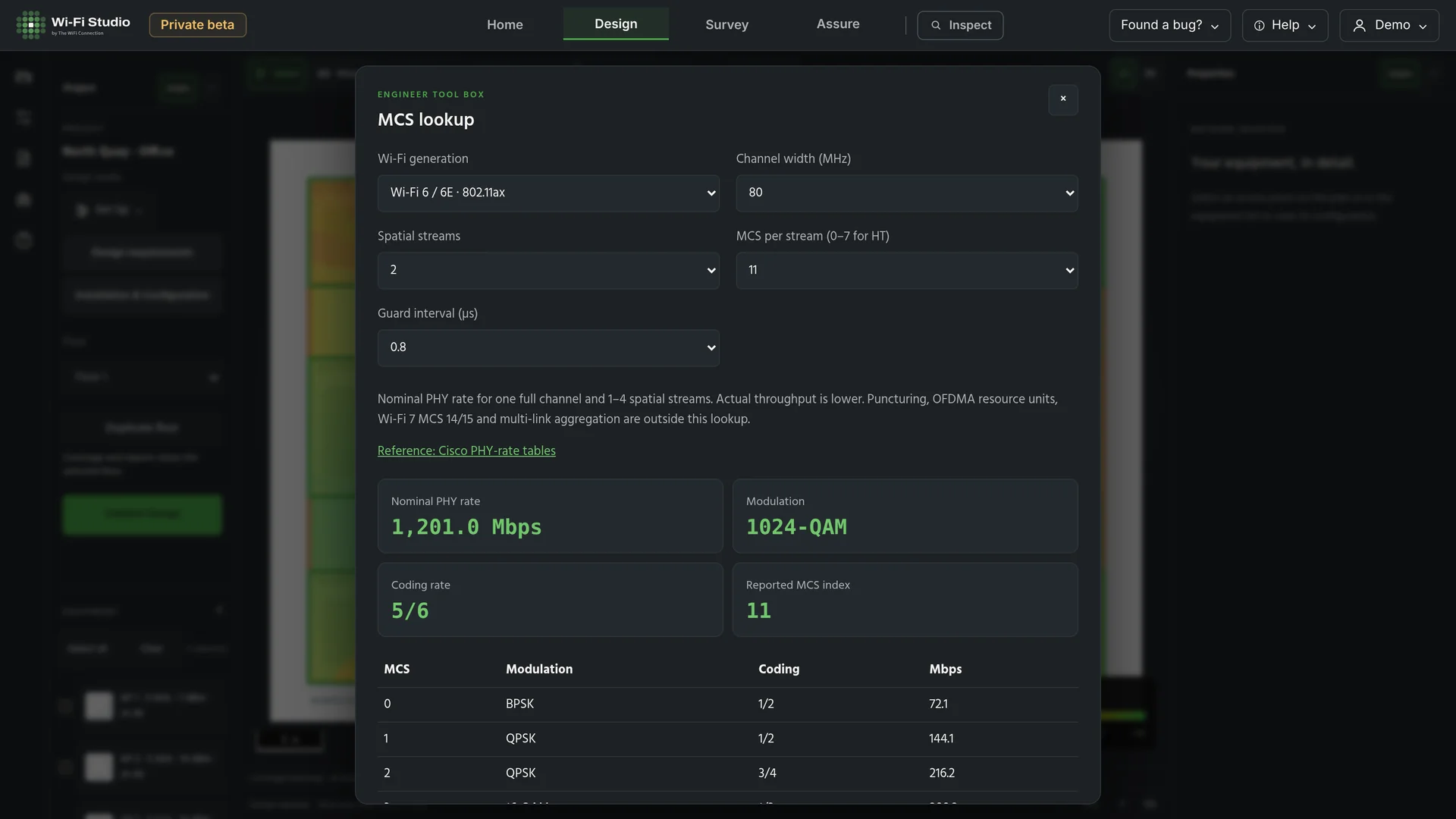1456x819 pixels.
Task: Click the 216.2 Mbps cell in MCS 2 row
Action: pyautogui.click(x=942, y=773)
